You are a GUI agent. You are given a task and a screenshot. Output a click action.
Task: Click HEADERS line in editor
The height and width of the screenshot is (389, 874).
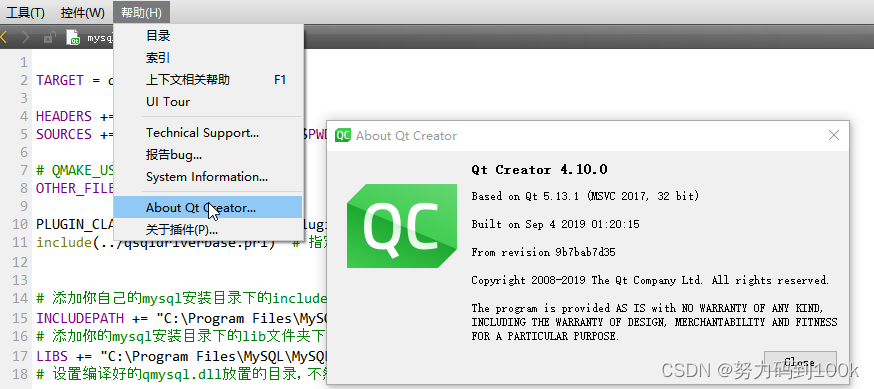click(75, 116)
